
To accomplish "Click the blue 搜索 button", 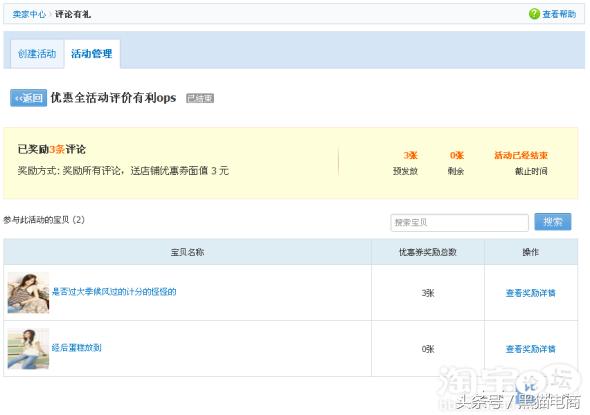I will [x=553, y=222].
